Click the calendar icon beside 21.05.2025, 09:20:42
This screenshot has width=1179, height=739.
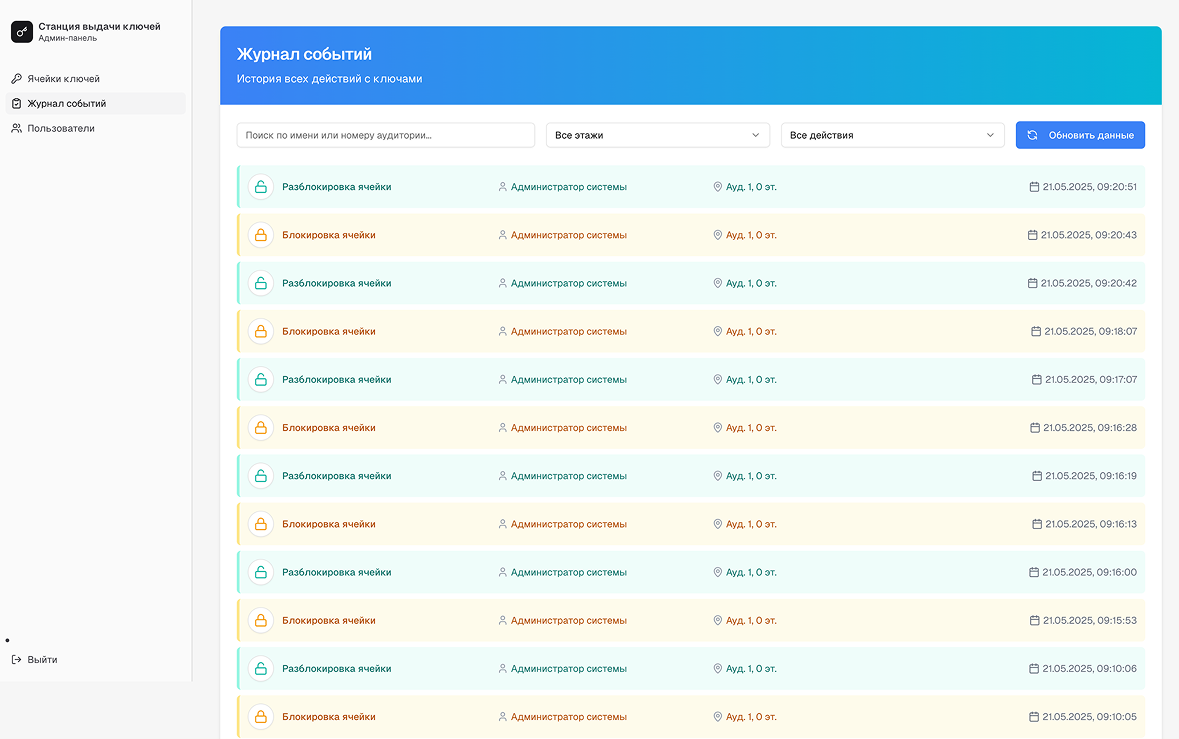click(1033, 283)
